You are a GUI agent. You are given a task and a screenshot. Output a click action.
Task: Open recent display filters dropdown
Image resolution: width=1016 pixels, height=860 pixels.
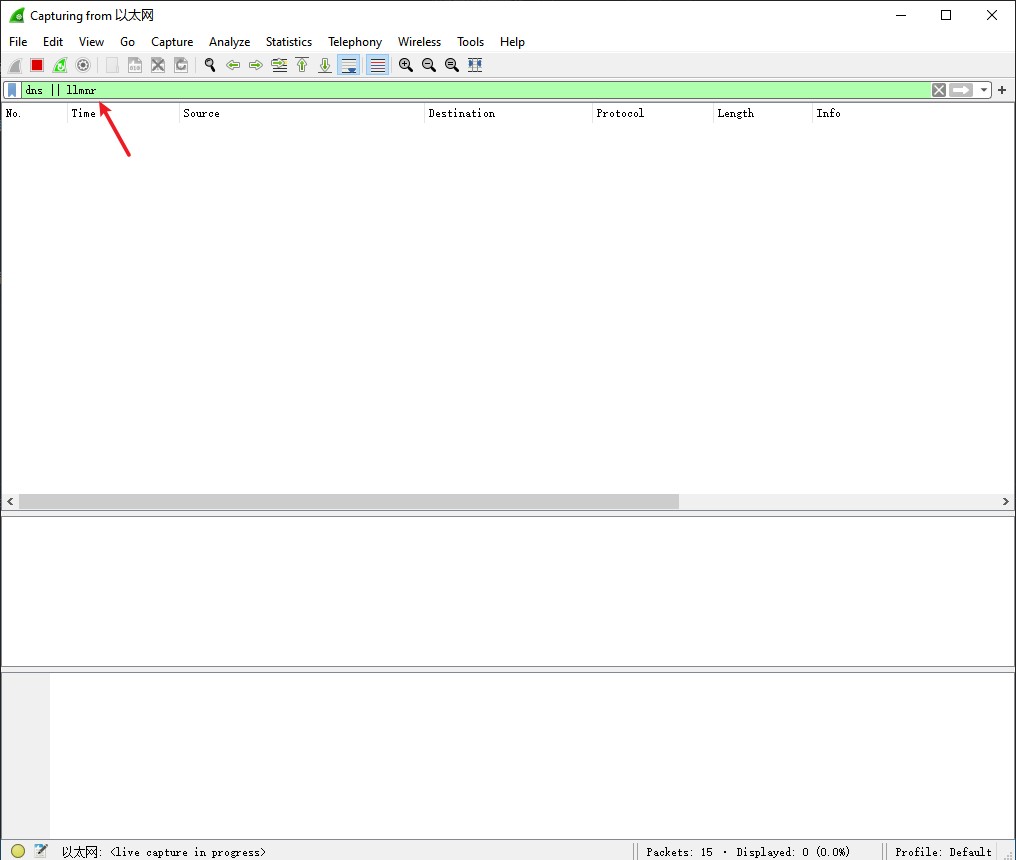[x=984, y=90]
